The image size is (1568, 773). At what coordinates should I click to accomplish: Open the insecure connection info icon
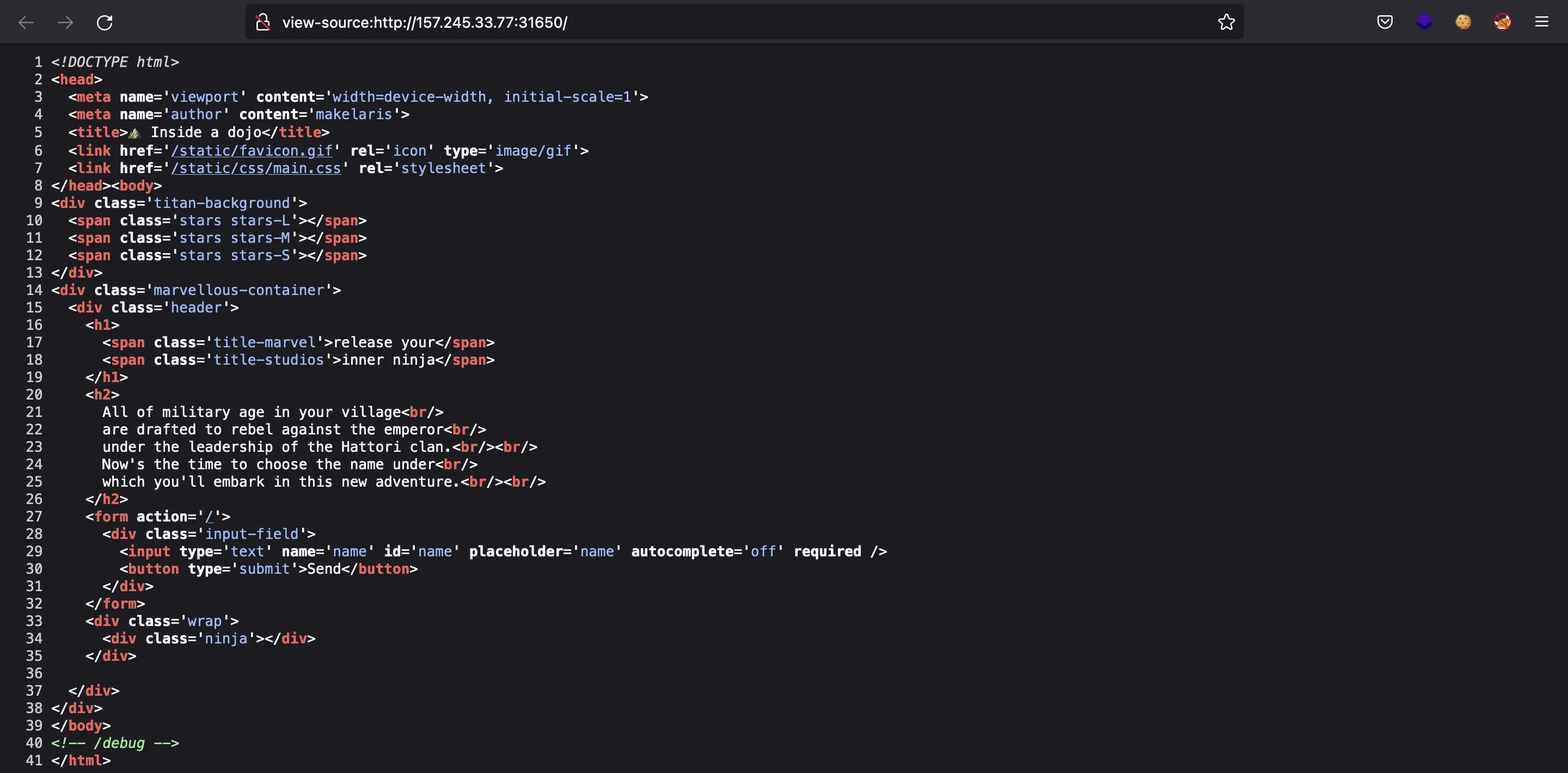click(x=263, y=22)
